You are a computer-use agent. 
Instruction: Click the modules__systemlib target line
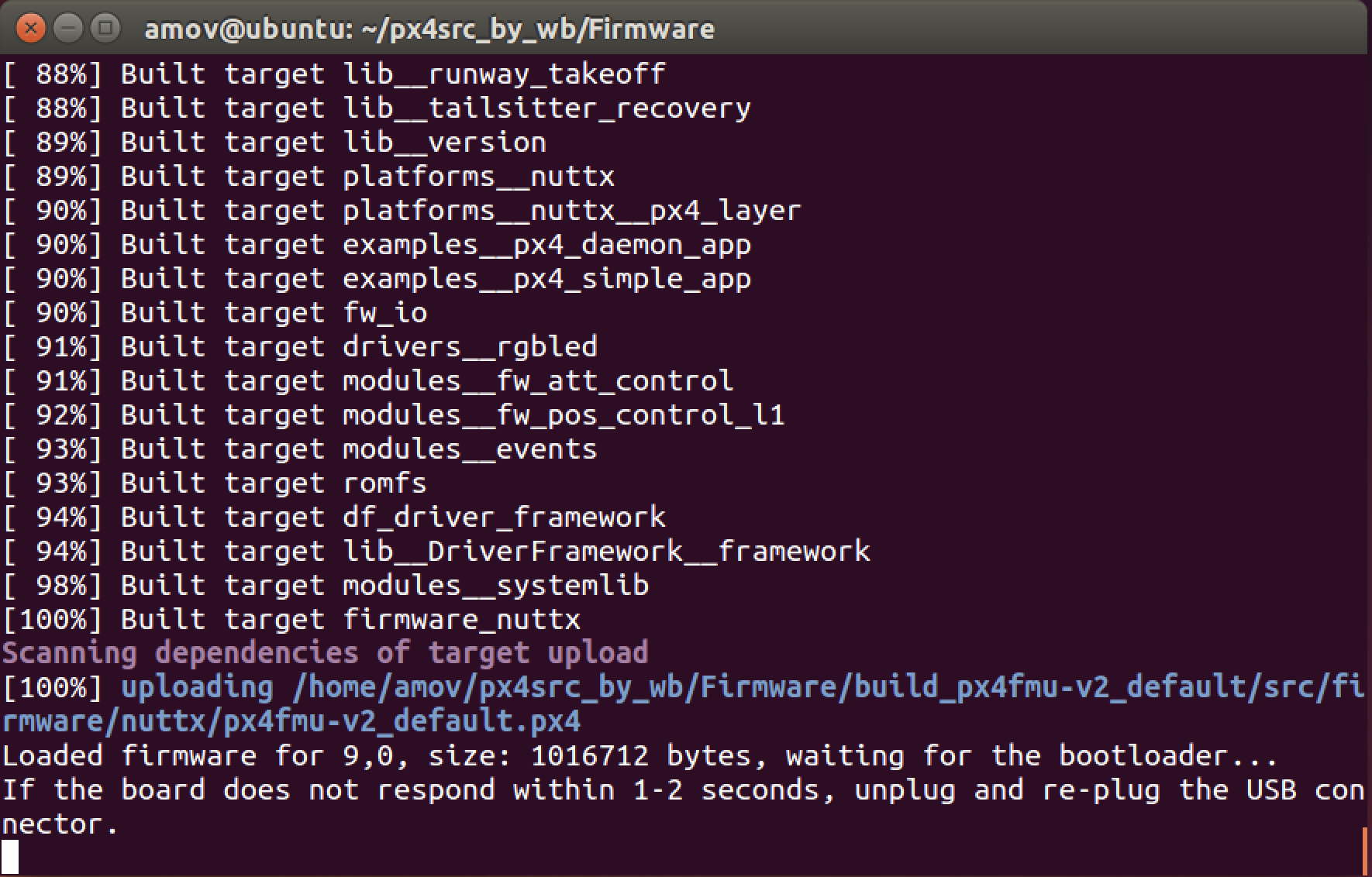[326, 586]
